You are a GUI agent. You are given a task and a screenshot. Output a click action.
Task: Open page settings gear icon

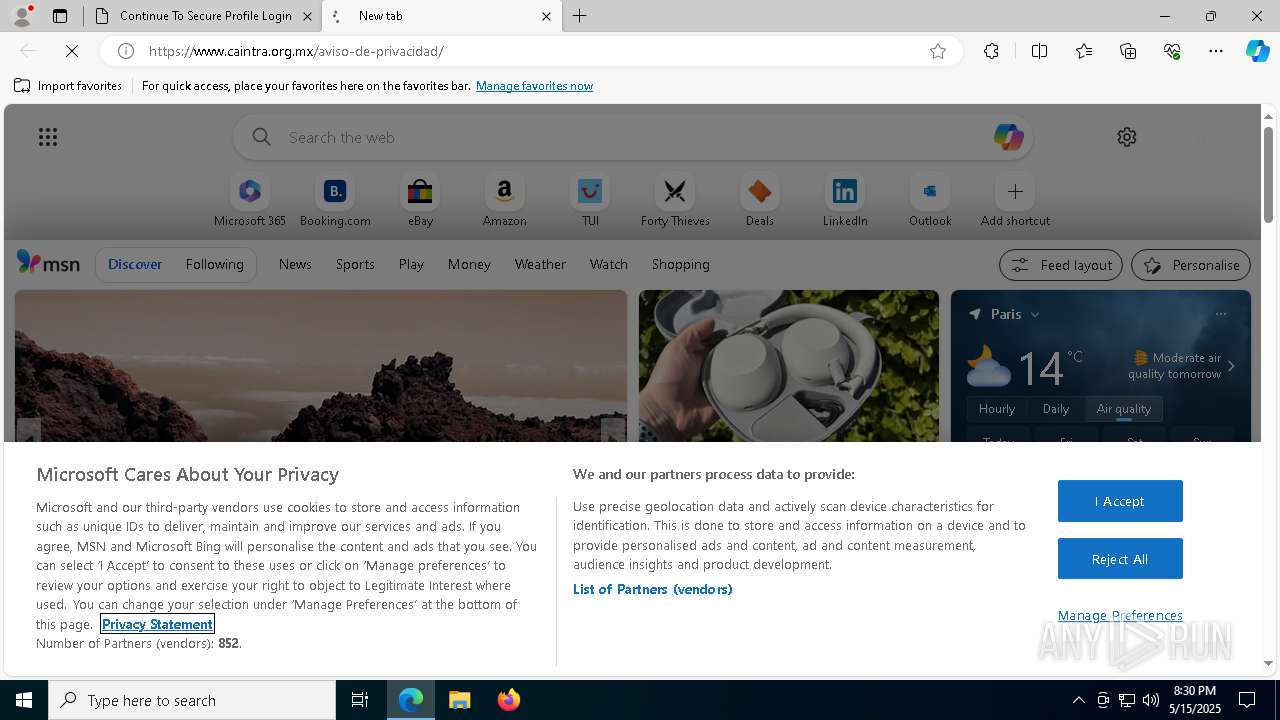(x=1127, y=137)
